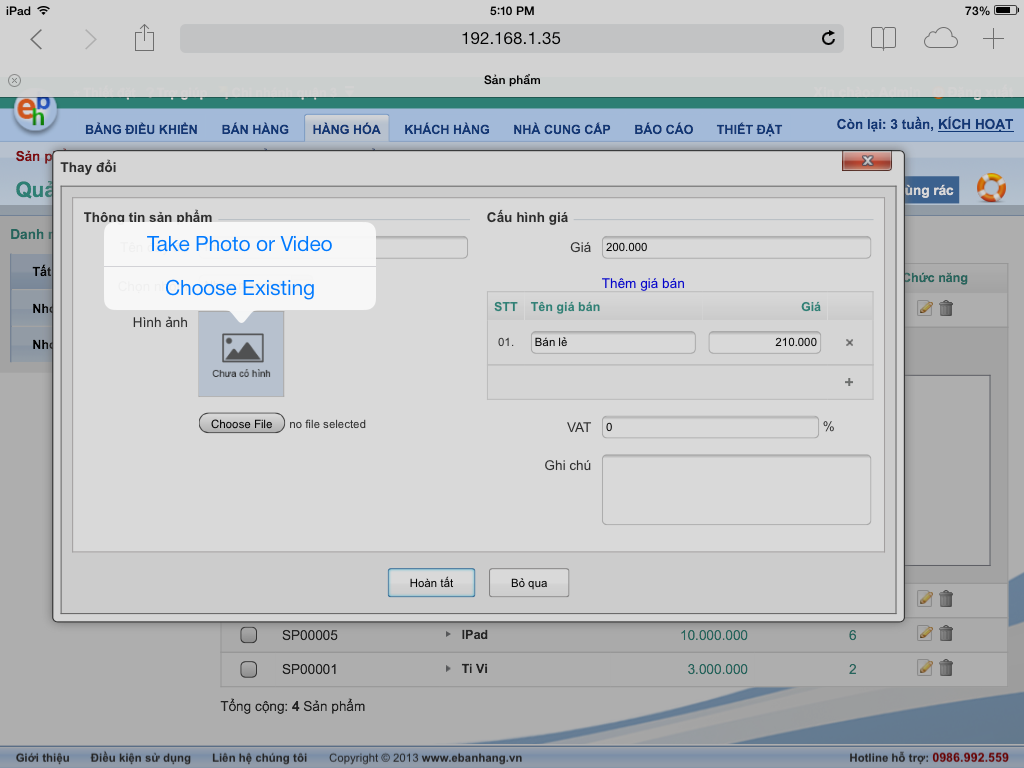
Task: Click the Điều kiện sử dụng footer link
Action: (x=140, y=758)
